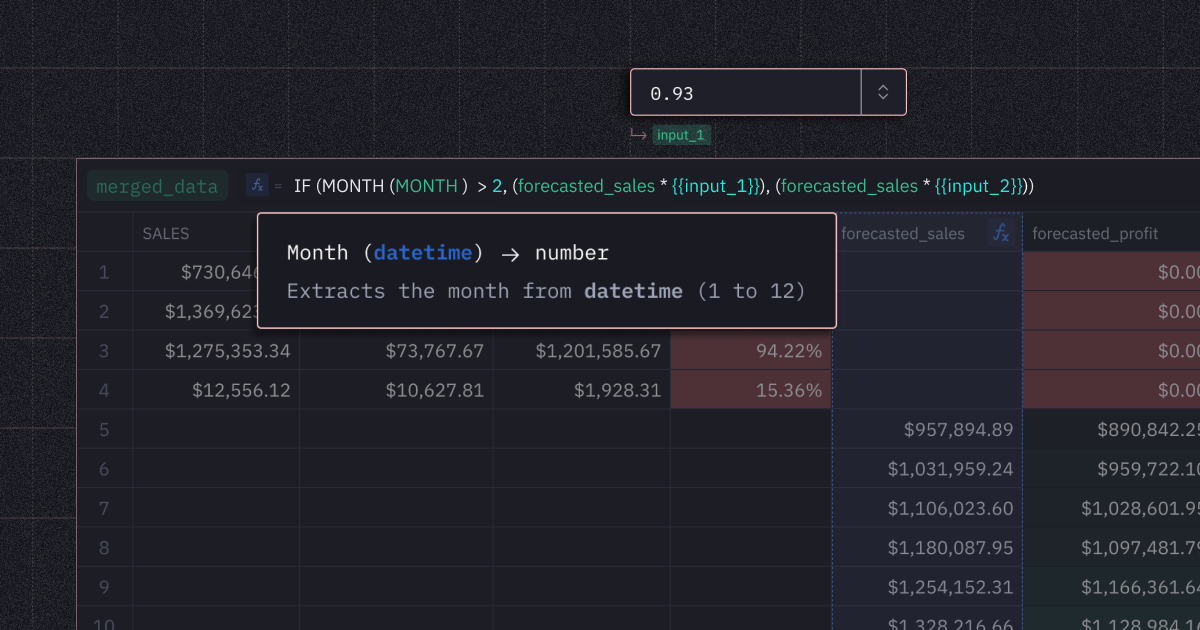
Task: Select forecasted sales cell $1,031,959.24
Action: click(927, 468)
